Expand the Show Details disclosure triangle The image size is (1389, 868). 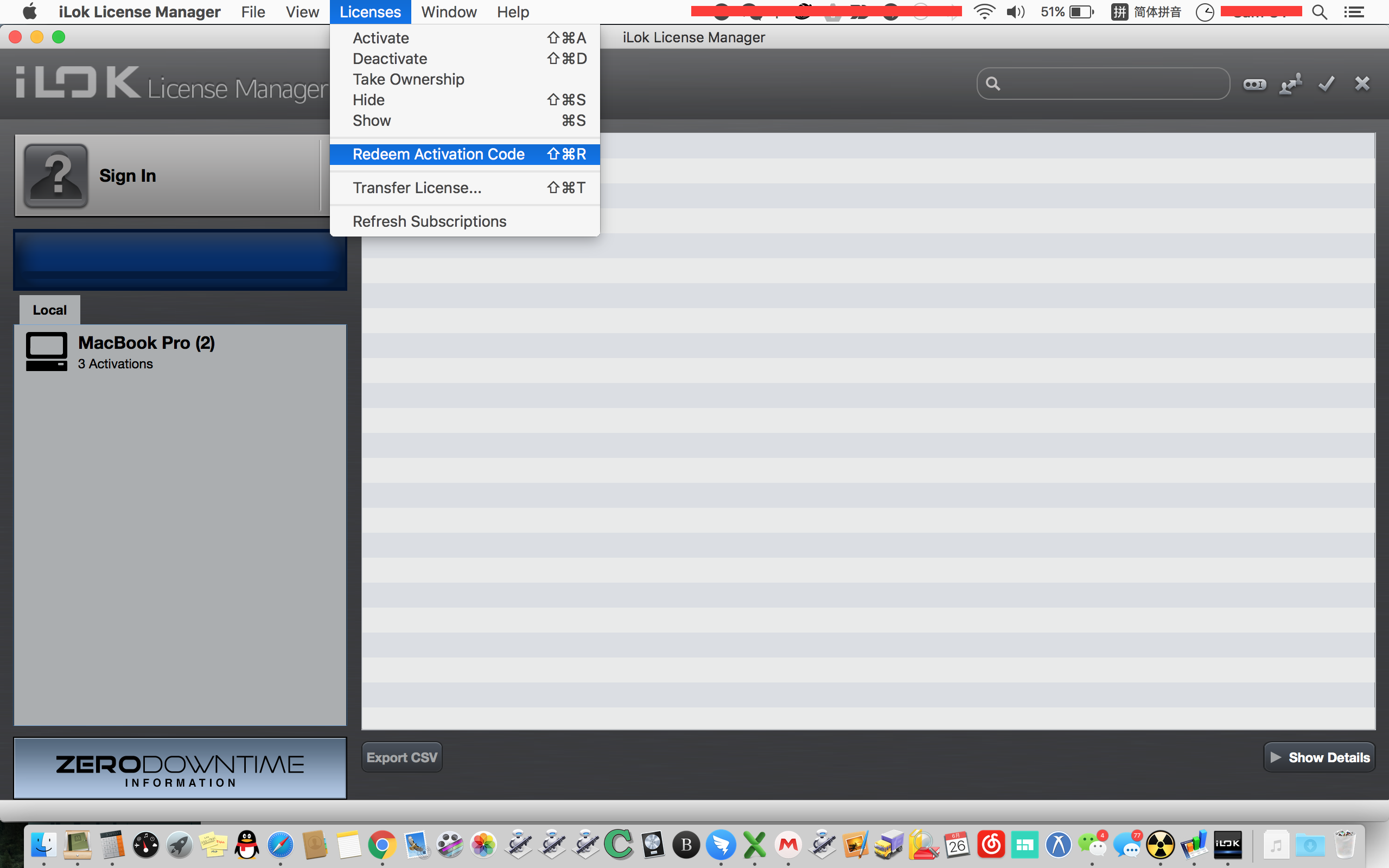tap(1276, 757)
